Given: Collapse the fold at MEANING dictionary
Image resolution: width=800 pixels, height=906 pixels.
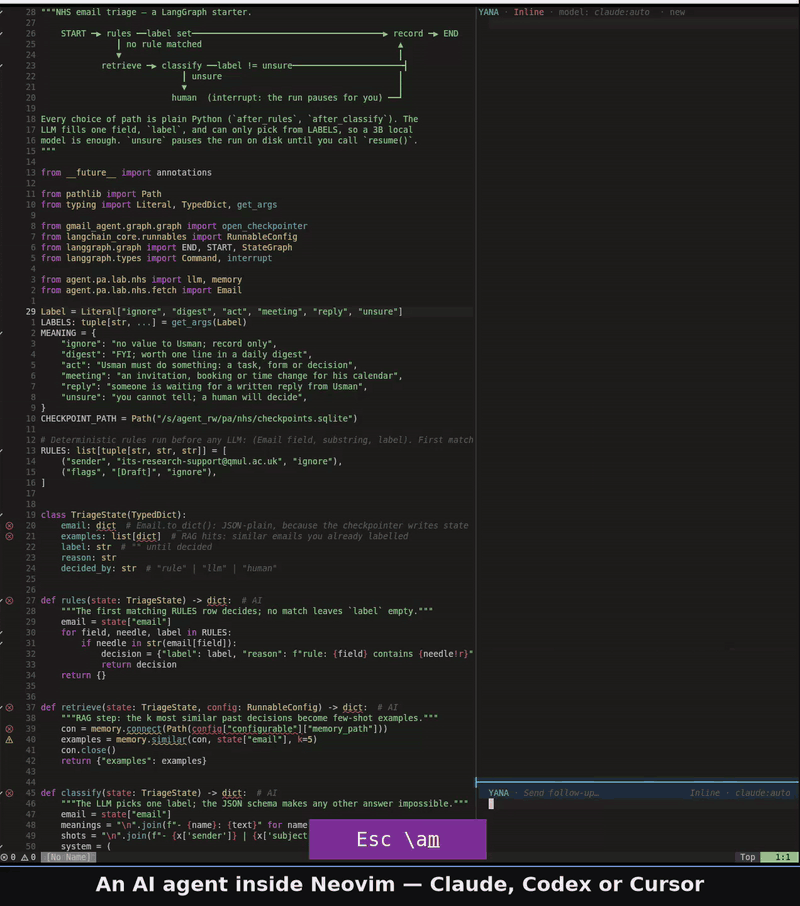Looking at the screenshot, I should (2, 333).
